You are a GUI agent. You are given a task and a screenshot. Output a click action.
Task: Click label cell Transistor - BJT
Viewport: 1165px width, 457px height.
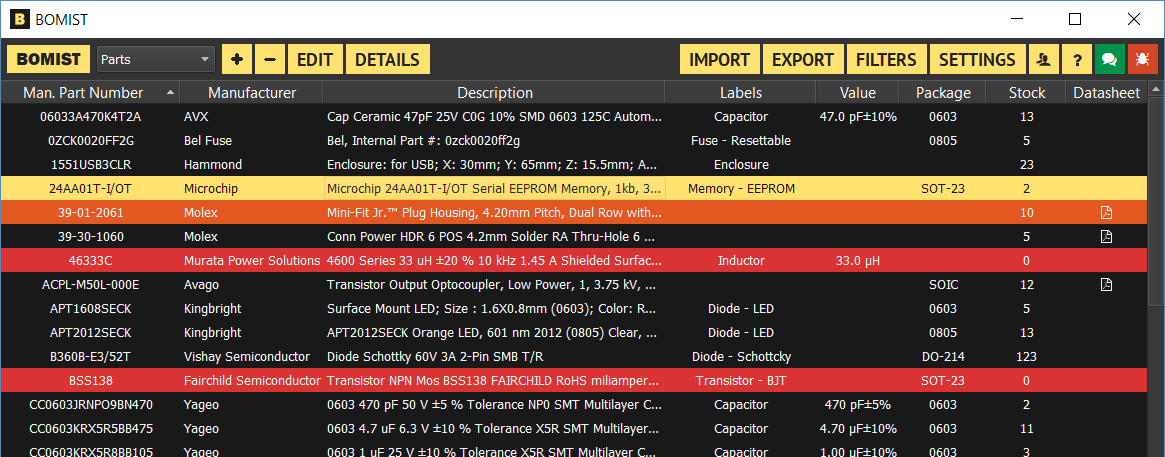(741, 380)
